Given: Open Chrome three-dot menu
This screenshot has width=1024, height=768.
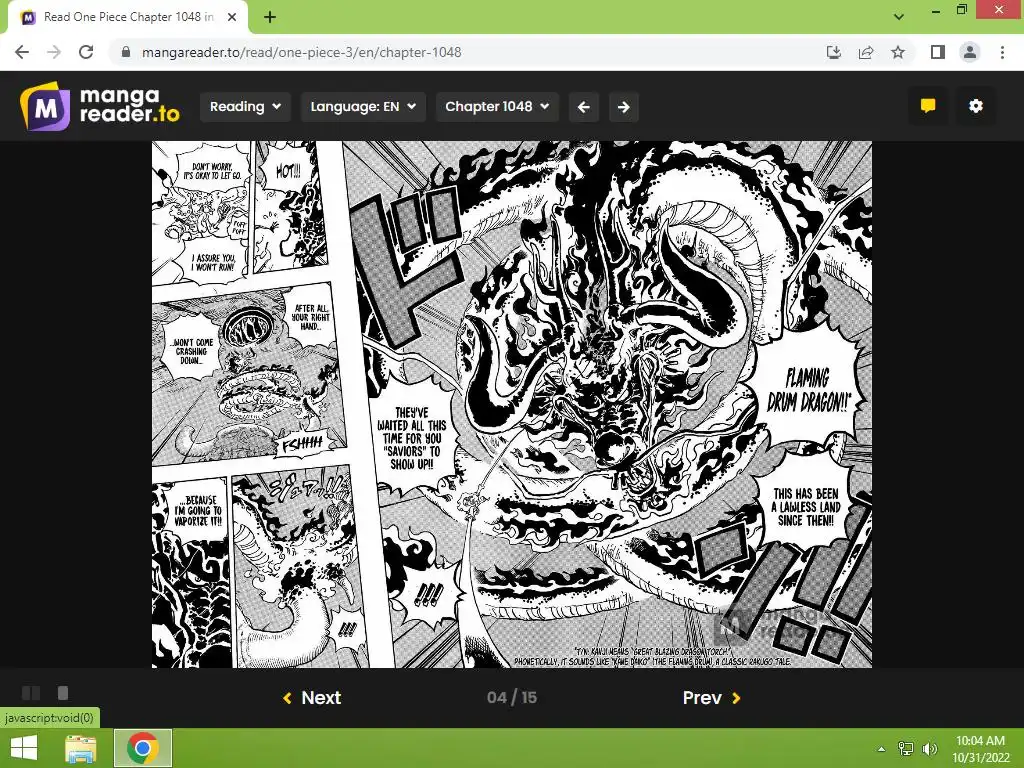Looking at the screenshot, I should coord(1002,52).
